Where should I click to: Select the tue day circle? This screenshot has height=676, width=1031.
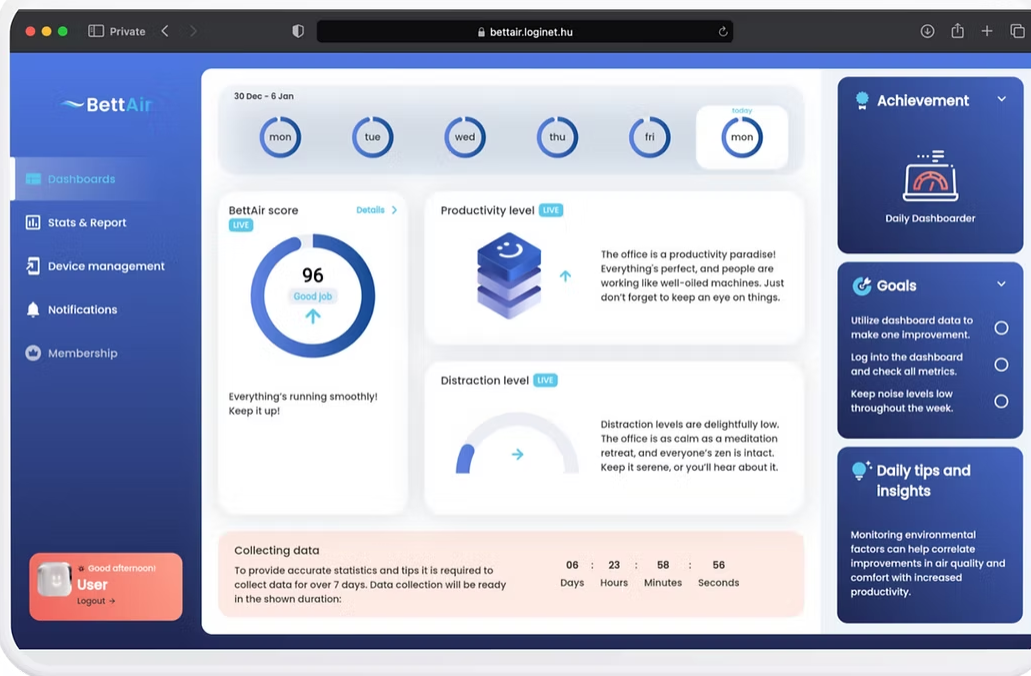point(372,137)
